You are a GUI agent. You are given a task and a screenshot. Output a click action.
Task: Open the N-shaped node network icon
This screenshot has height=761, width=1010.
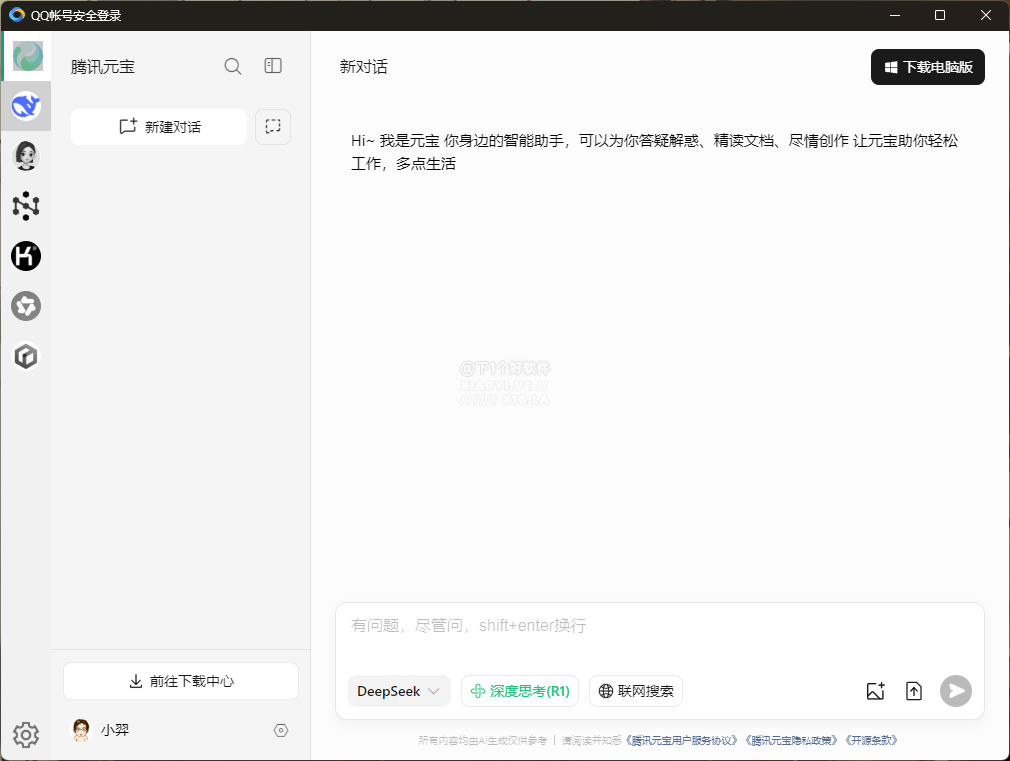tap(26, 206)
